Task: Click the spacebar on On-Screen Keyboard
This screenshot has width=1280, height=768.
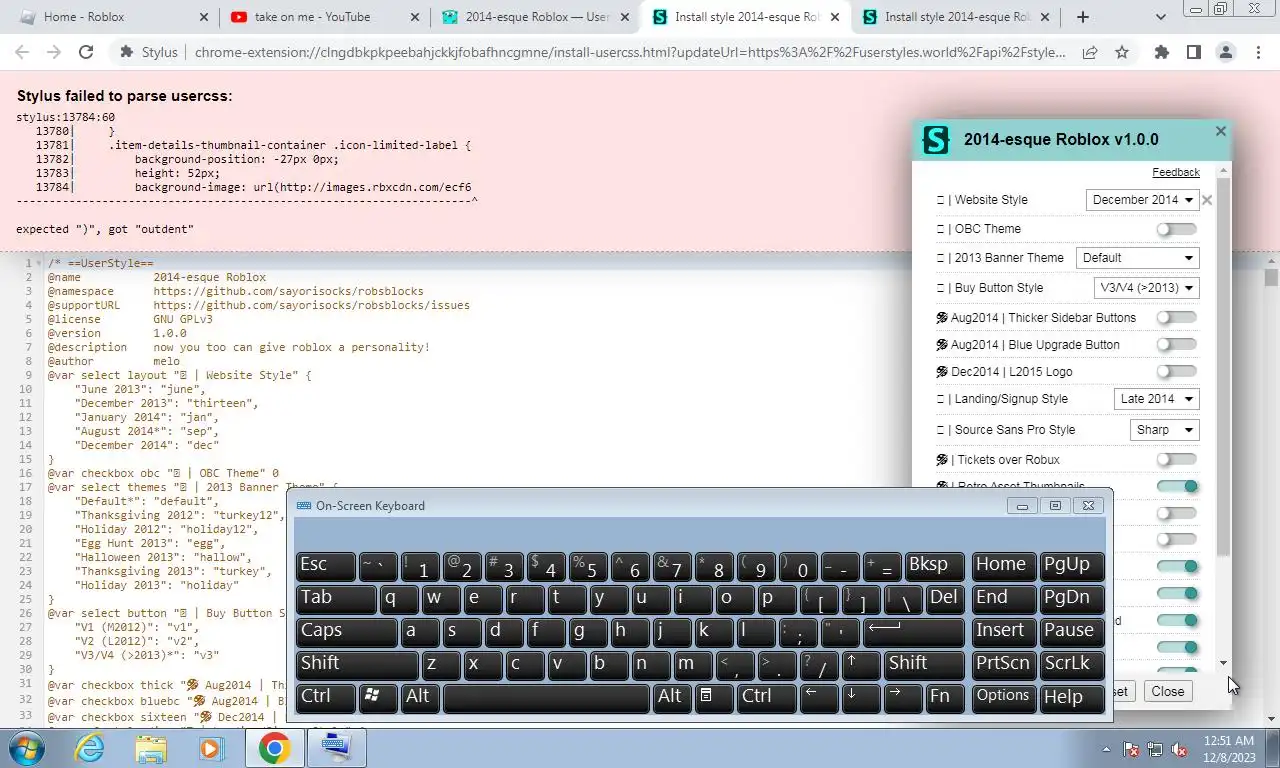Action: [546, 696]
